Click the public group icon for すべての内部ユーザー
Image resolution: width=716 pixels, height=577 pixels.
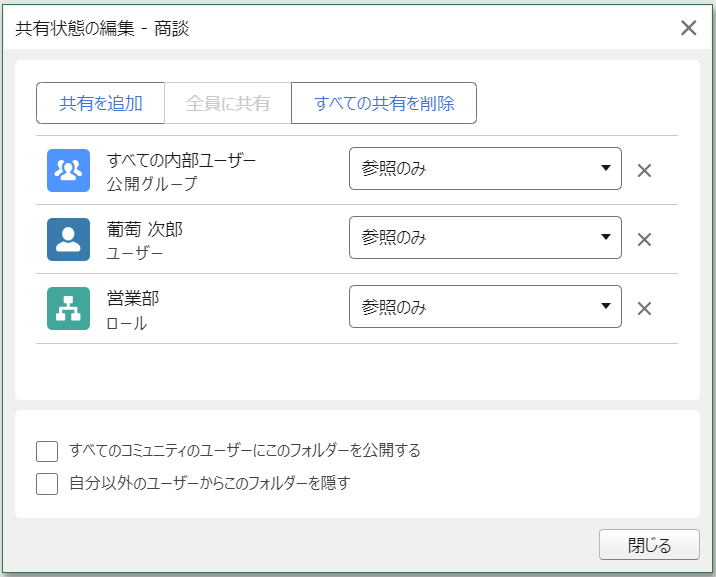[68, 170]
